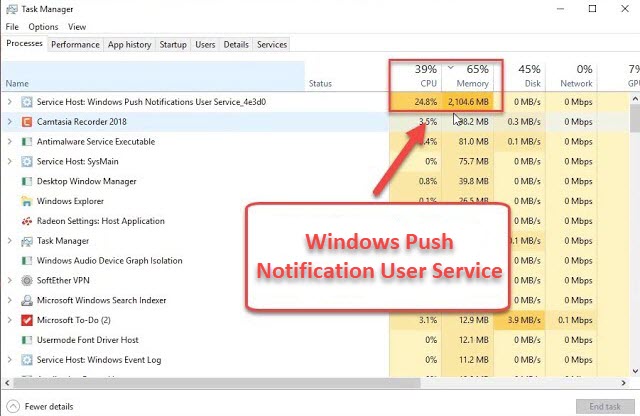This screenshot has width=640, height=416.
Task: Click the horizontal scrollbar thumb
Action: [x=217, y=383]
